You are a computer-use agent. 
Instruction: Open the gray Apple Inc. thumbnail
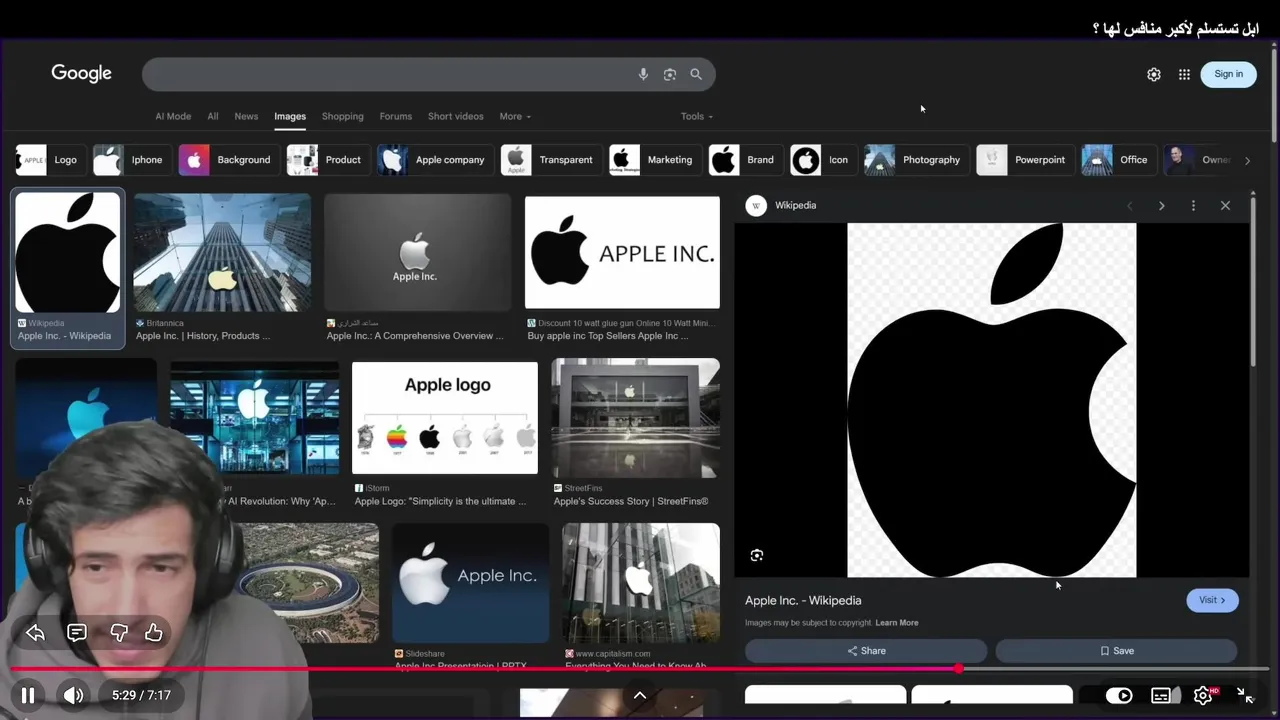pos(417,252)
